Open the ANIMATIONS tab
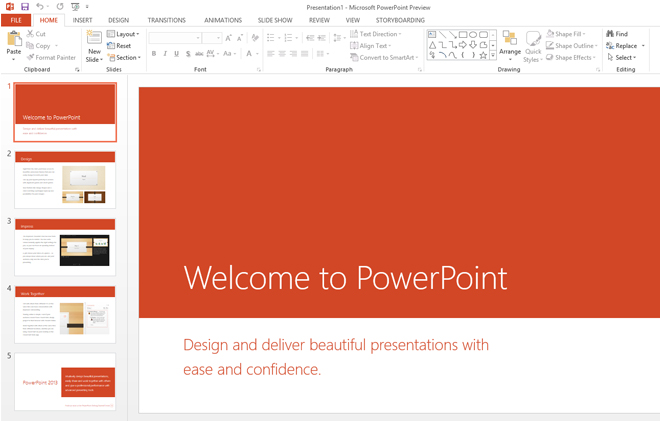This screenshot has width=660, height=421. (x=223, y=20)
